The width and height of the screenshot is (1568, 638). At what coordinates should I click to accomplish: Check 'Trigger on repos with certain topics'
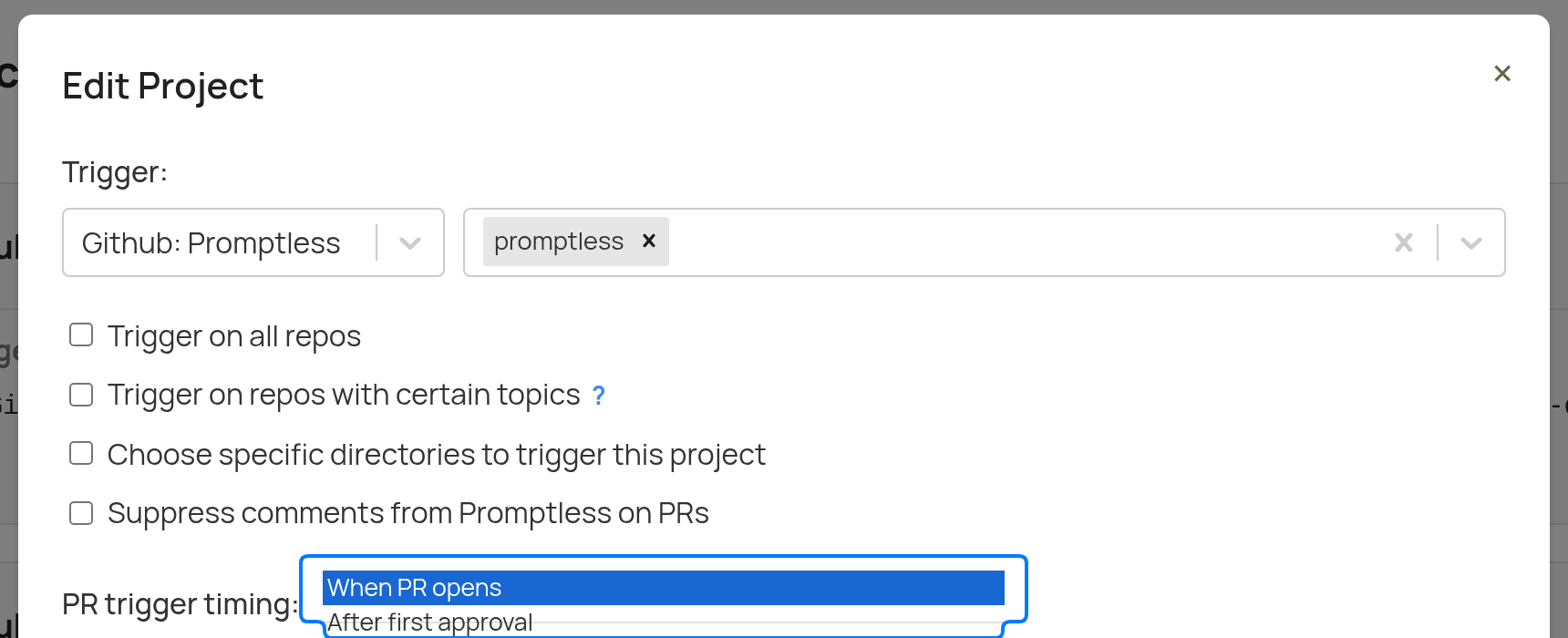coord(80,394)
